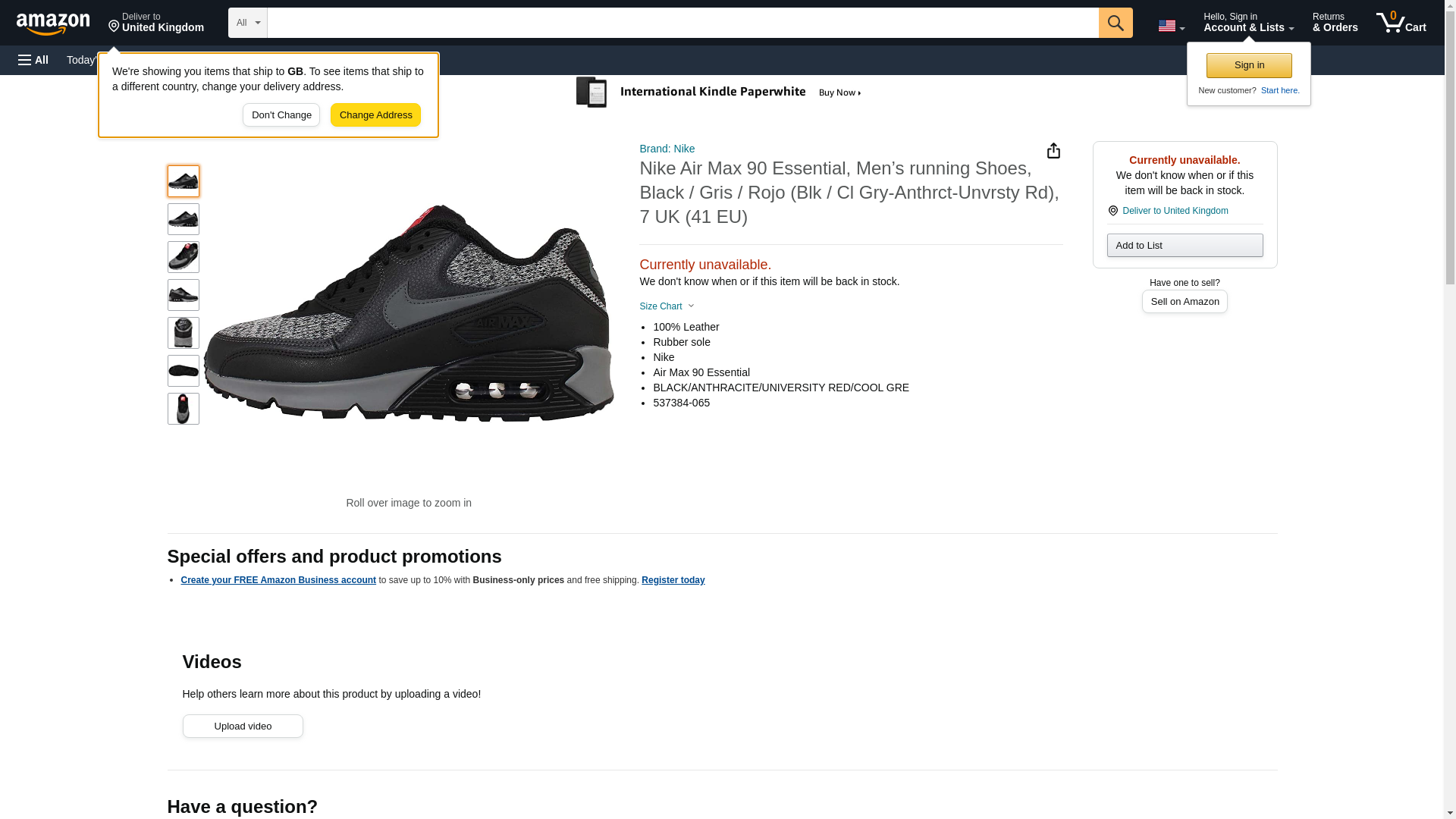The height and width of the screenshot is (819, 1456).
Task: Open the cart icon
Action: (1401, 23)
